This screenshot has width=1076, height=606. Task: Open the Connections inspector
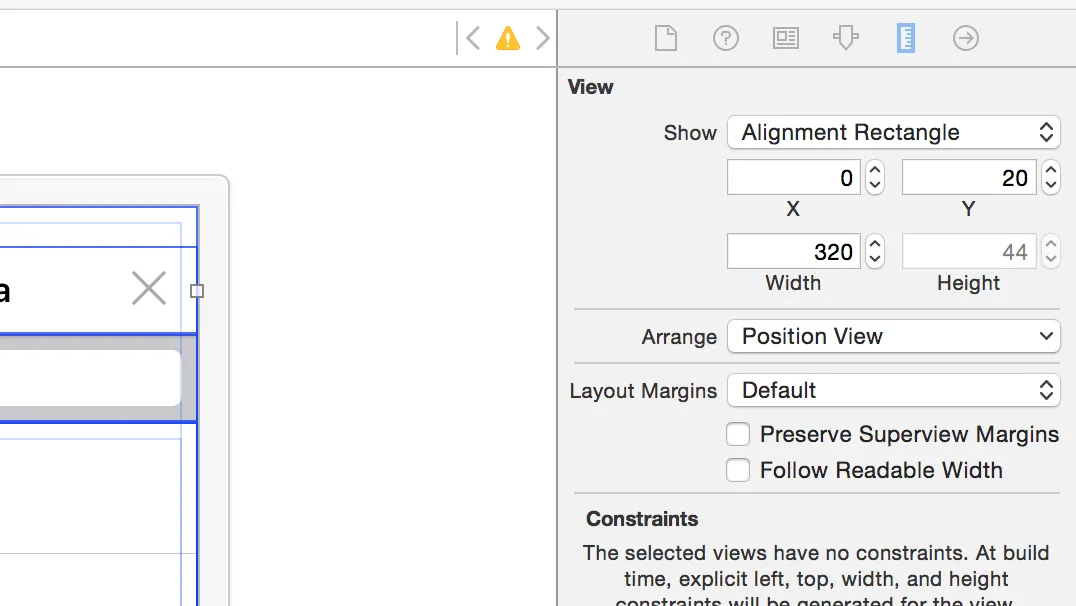click(966, 39)
